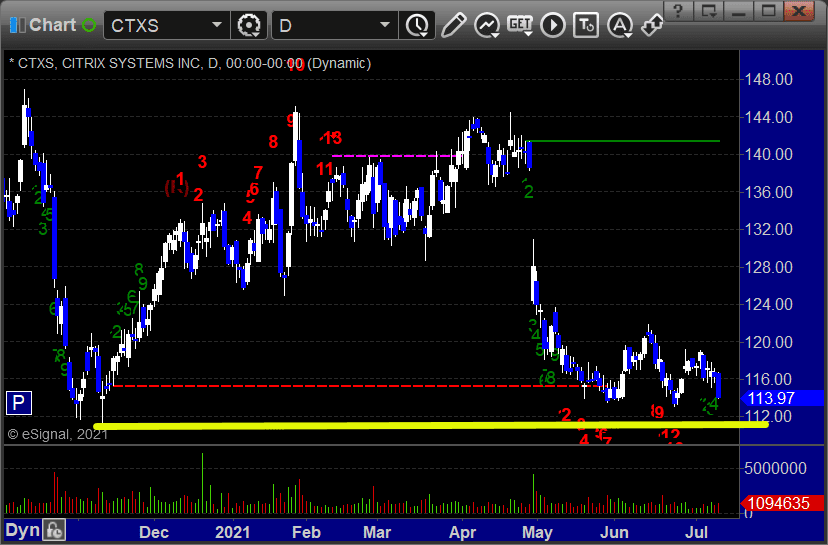Open the symbol settings gear menu
Image resolution: width=828 pixels, height=545 pixels.
249,25
